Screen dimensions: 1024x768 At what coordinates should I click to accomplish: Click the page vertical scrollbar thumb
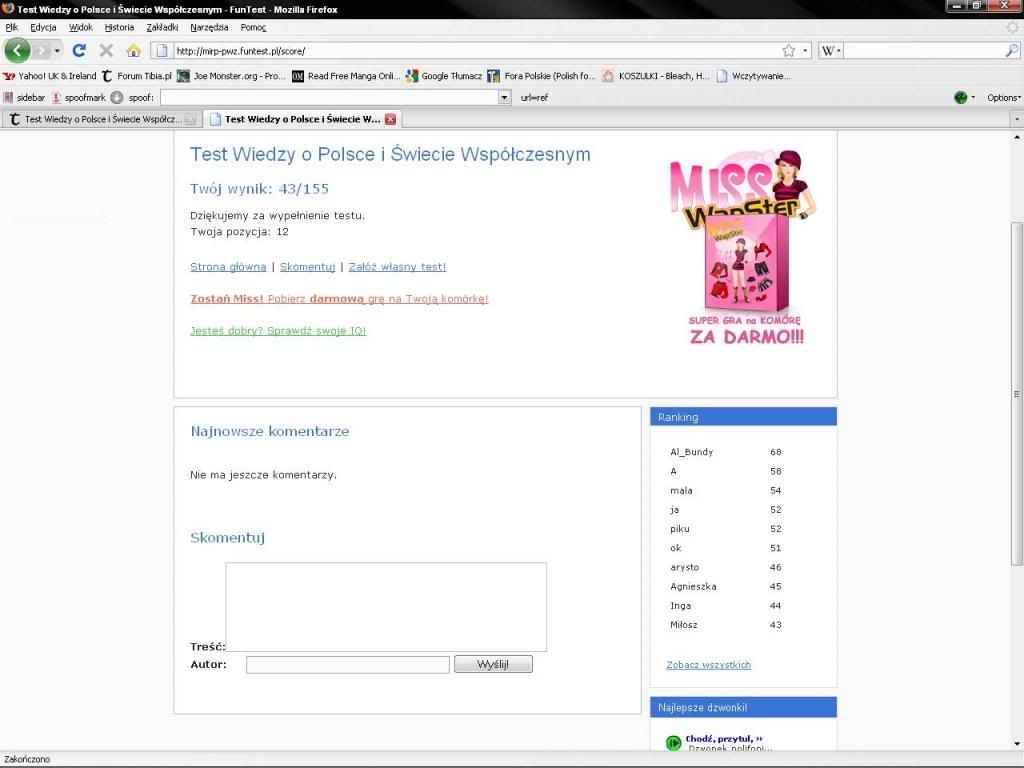(x=1017, y=394)
